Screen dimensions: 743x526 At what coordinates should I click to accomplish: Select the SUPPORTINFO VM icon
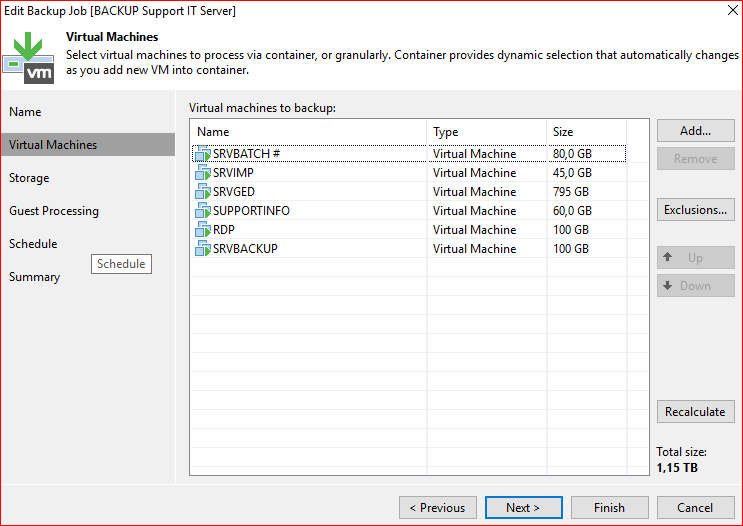[202, 211]
